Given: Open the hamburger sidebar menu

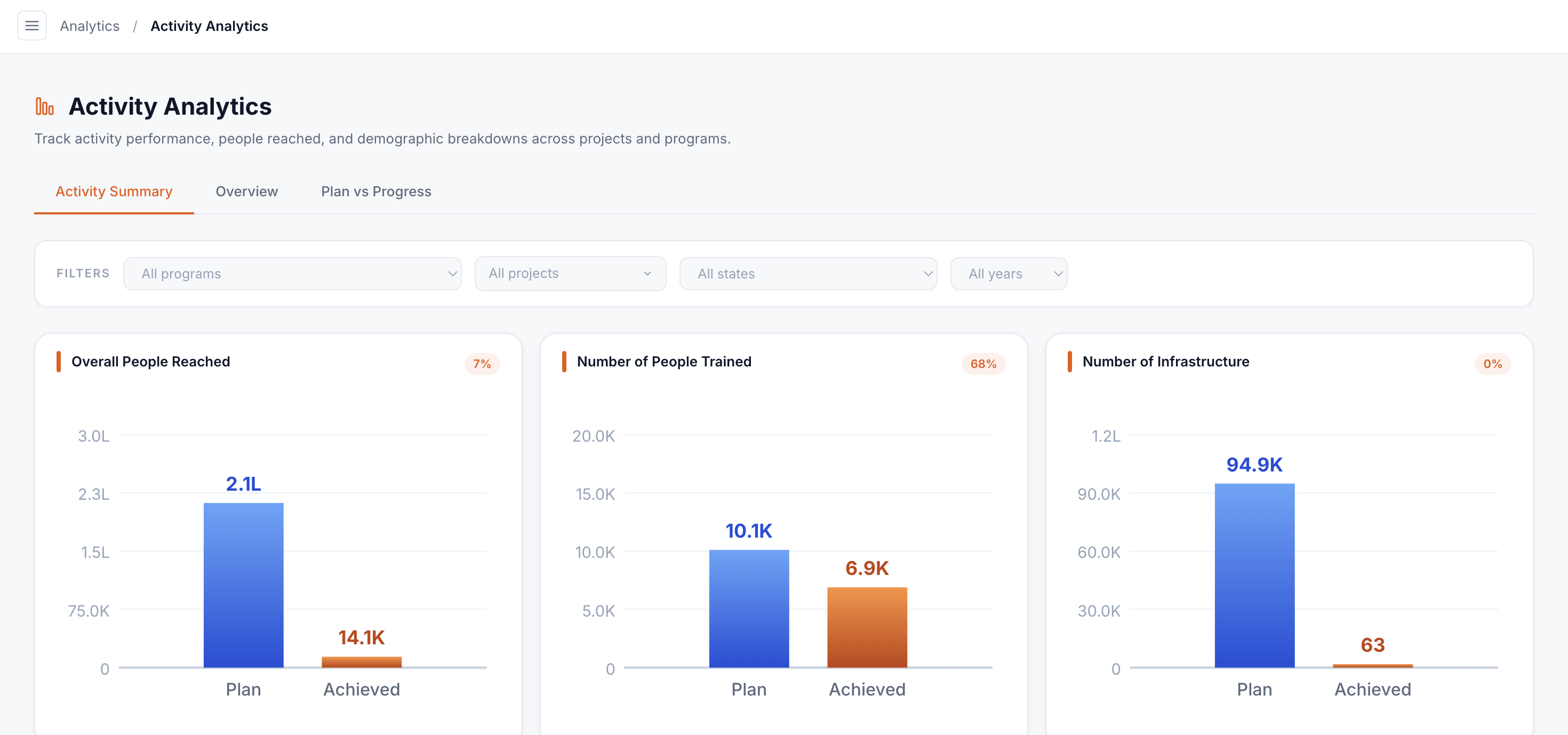Looking at the screenshot, I should 31,26.
